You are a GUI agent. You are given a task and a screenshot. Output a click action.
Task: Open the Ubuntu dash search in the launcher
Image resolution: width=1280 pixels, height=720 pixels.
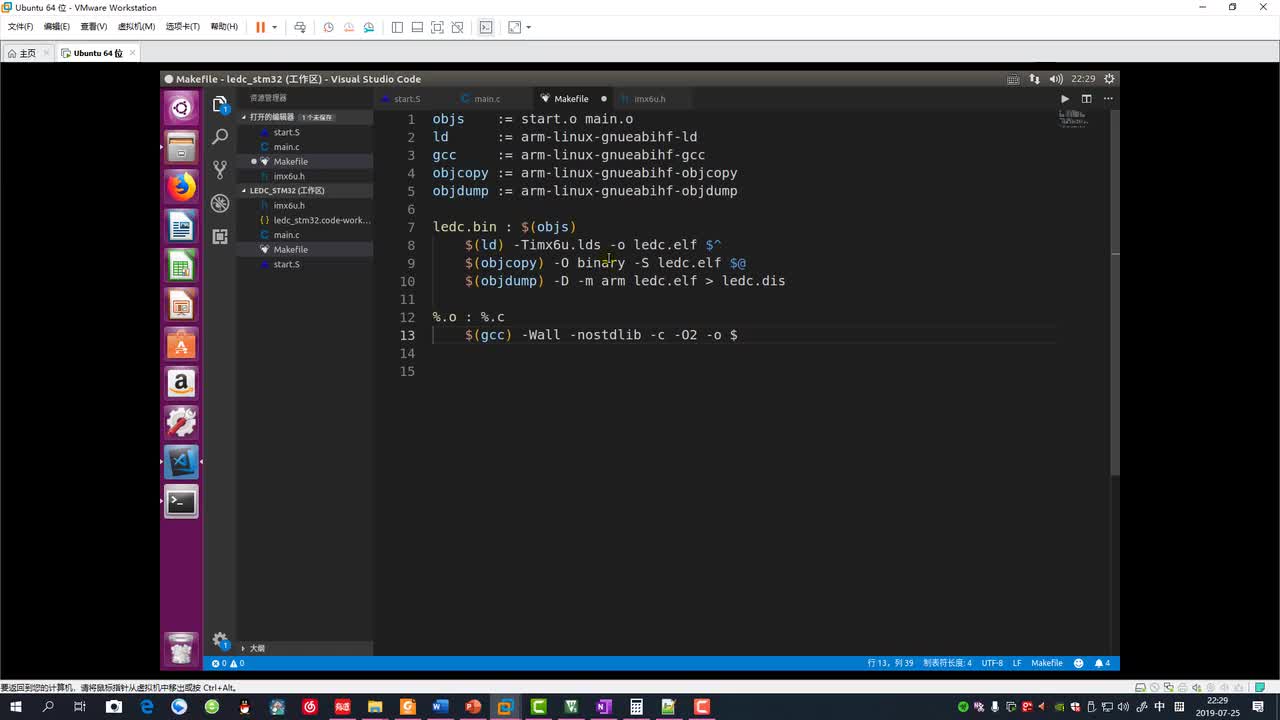tap(181, 108)
